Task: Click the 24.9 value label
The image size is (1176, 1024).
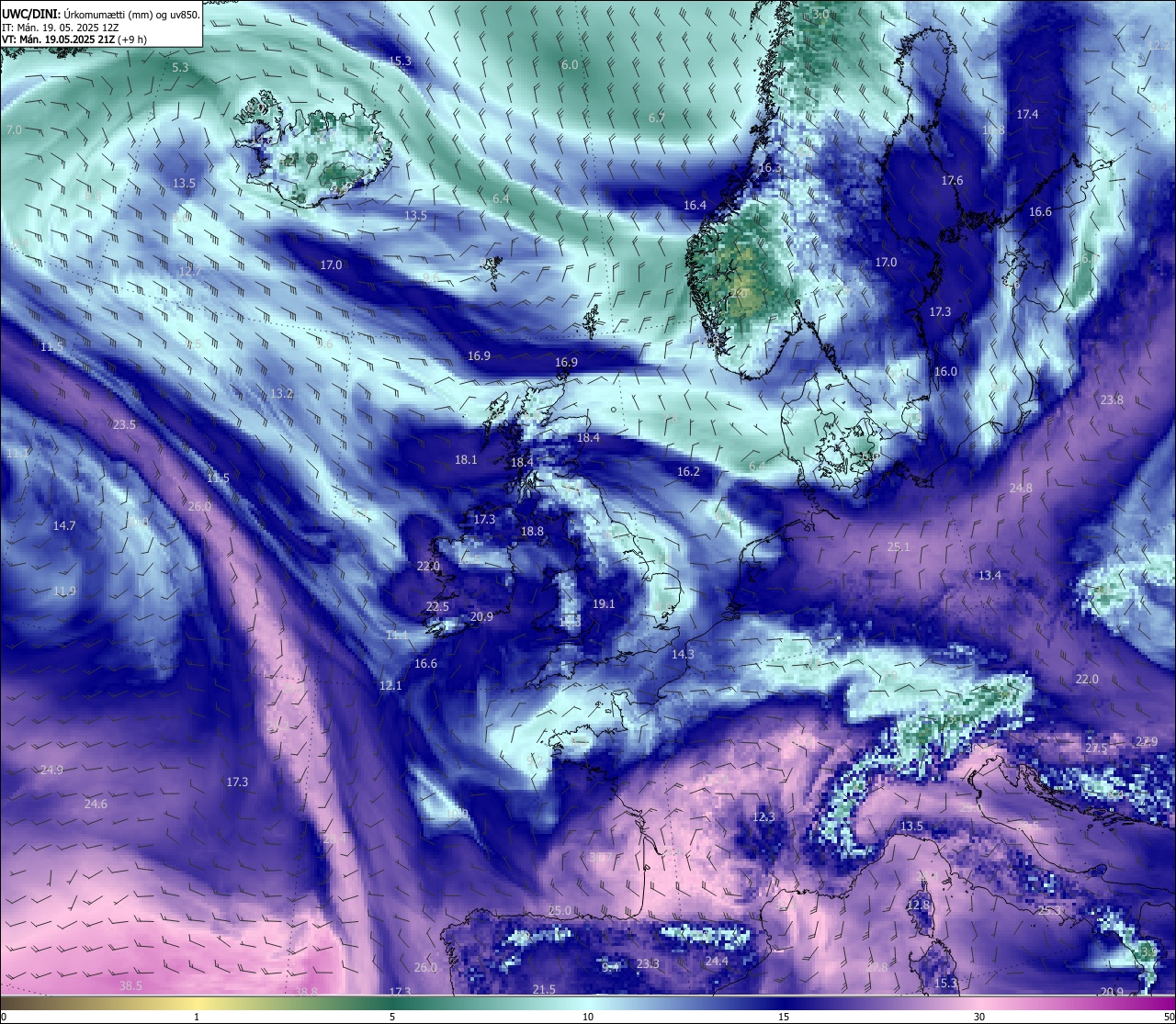Action: [51, 770]
